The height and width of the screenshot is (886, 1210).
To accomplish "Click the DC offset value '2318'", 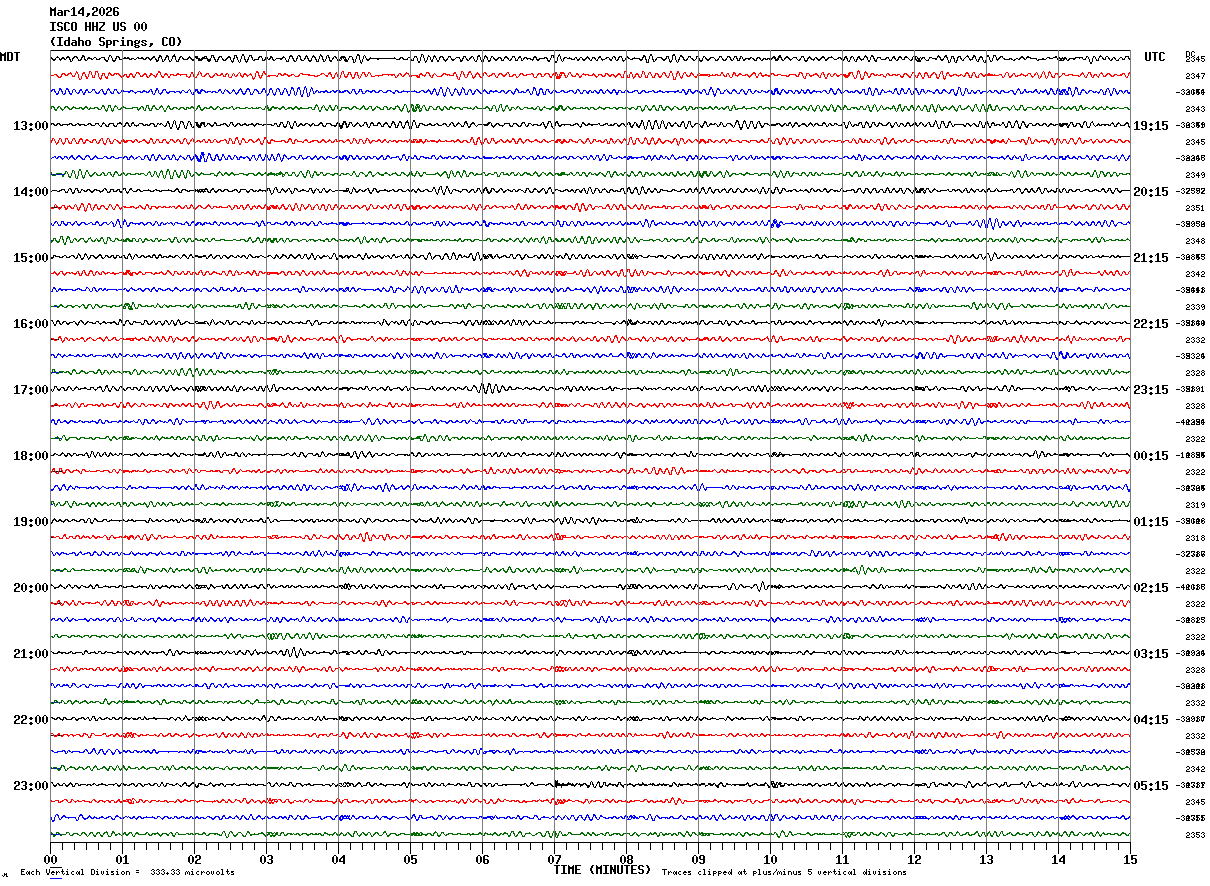I will click(1194, 538).
